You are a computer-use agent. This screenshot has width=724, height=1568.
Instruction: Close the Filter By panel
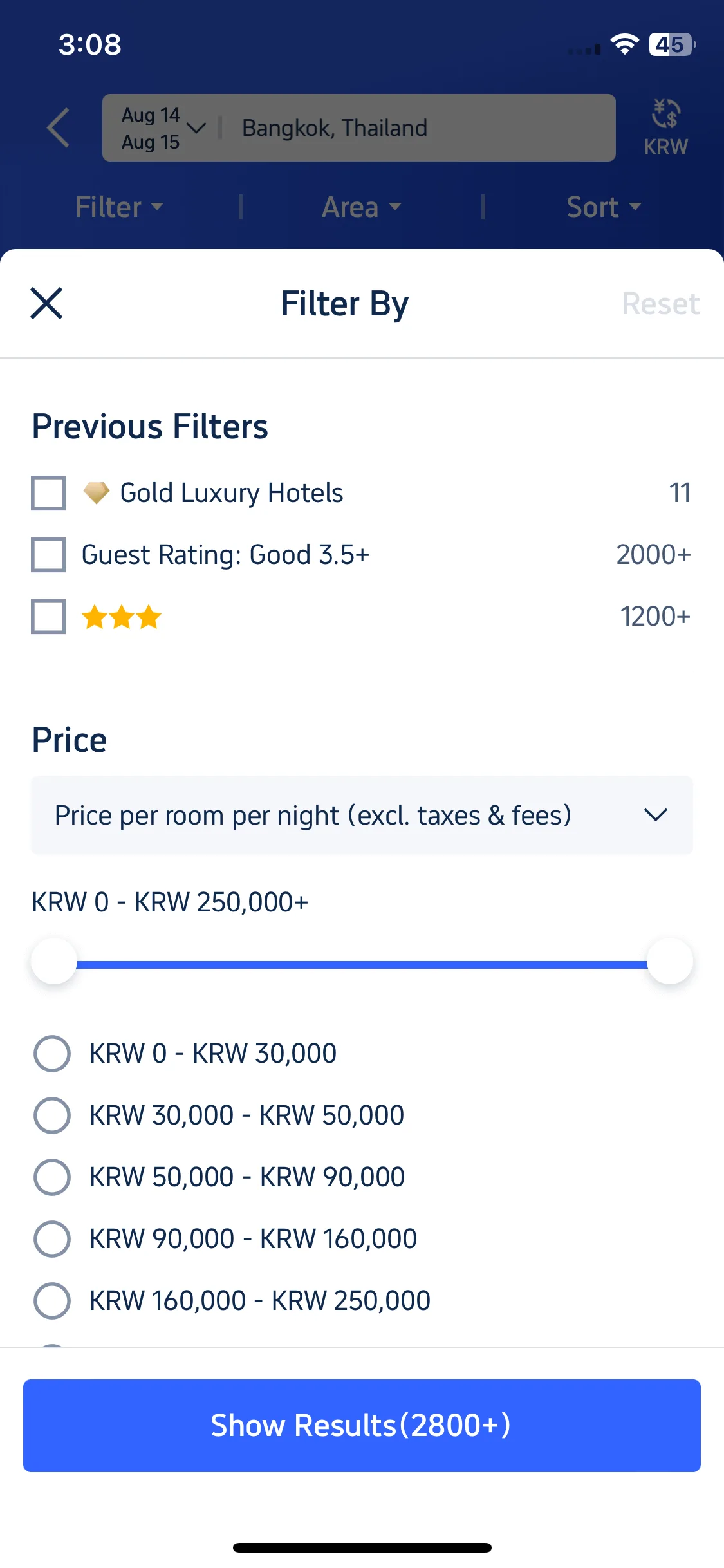46,303
